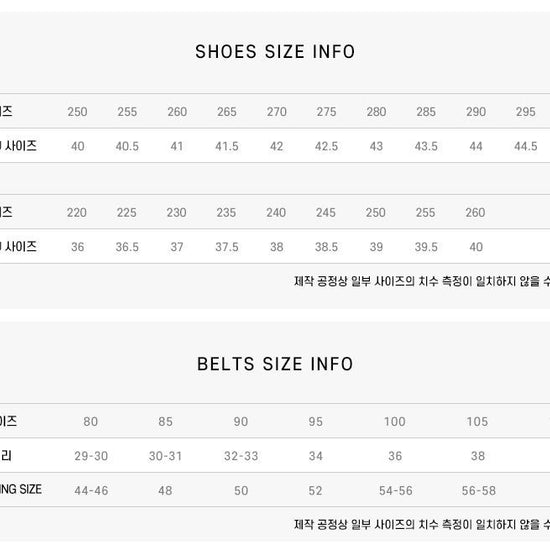Click EU size 44.5 cell
The height and width of the screenshot is (550, 550).
coord(525,146)
